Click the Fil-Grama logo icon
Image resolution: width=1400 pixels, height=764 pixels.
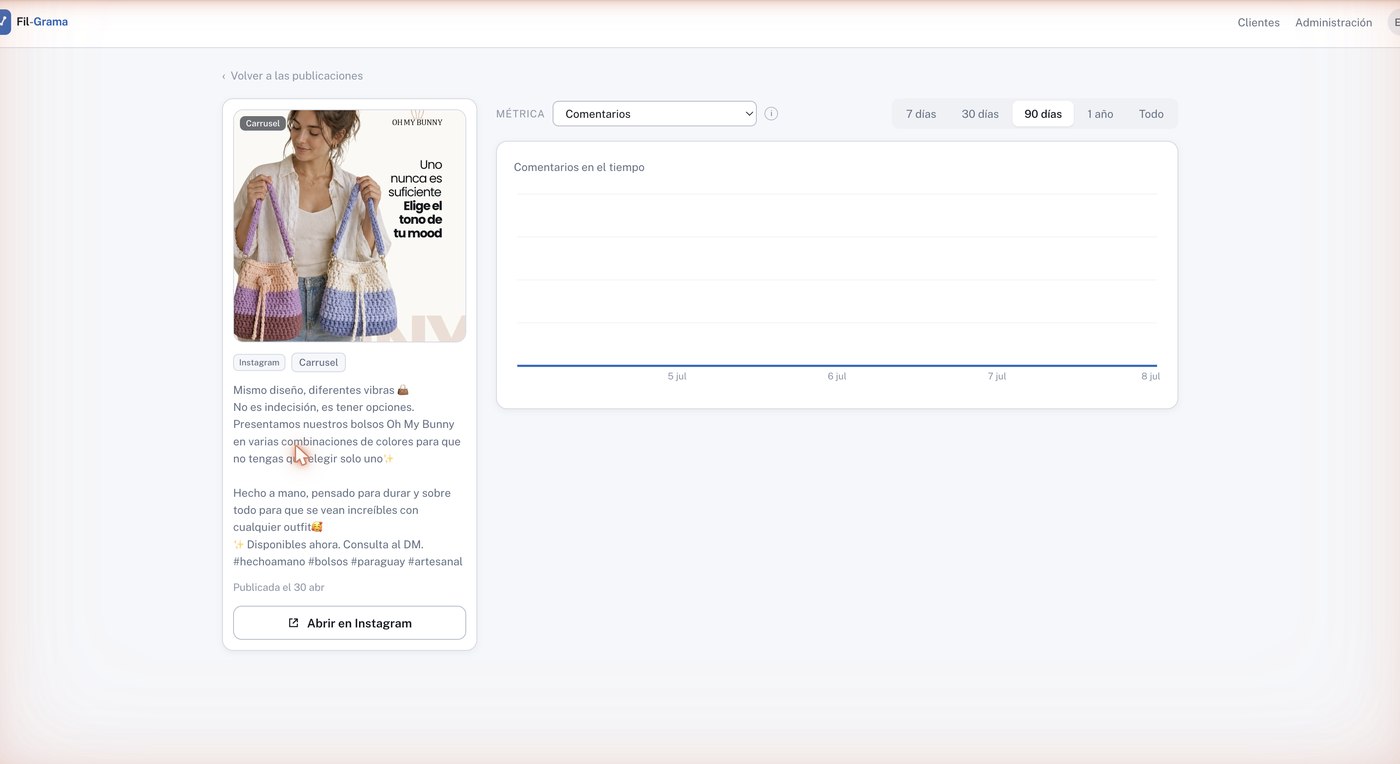(x=3, y=21)
